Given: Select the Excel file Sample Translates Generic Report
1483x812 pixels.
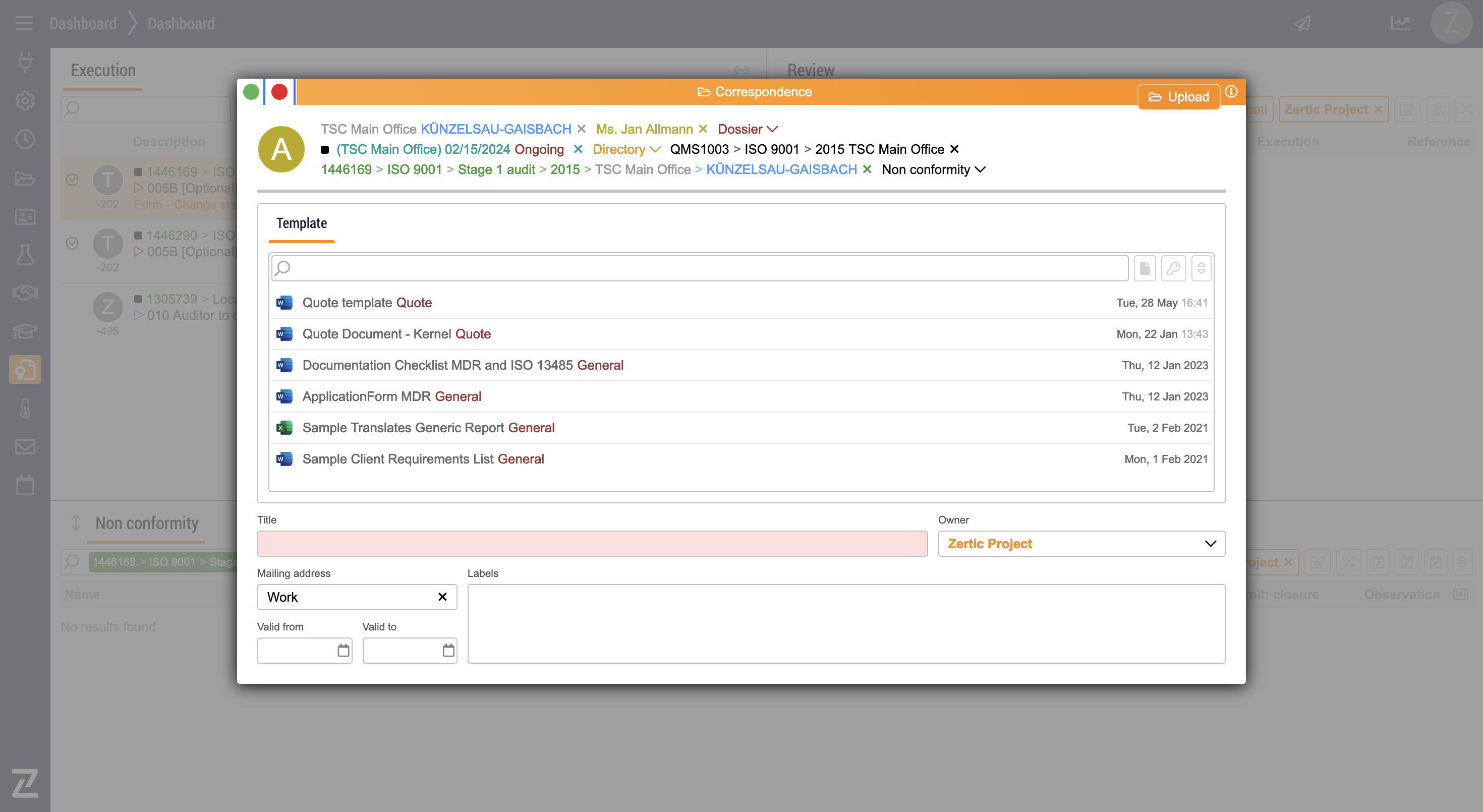Looking at the screenshot, I should tap(428, 428).
